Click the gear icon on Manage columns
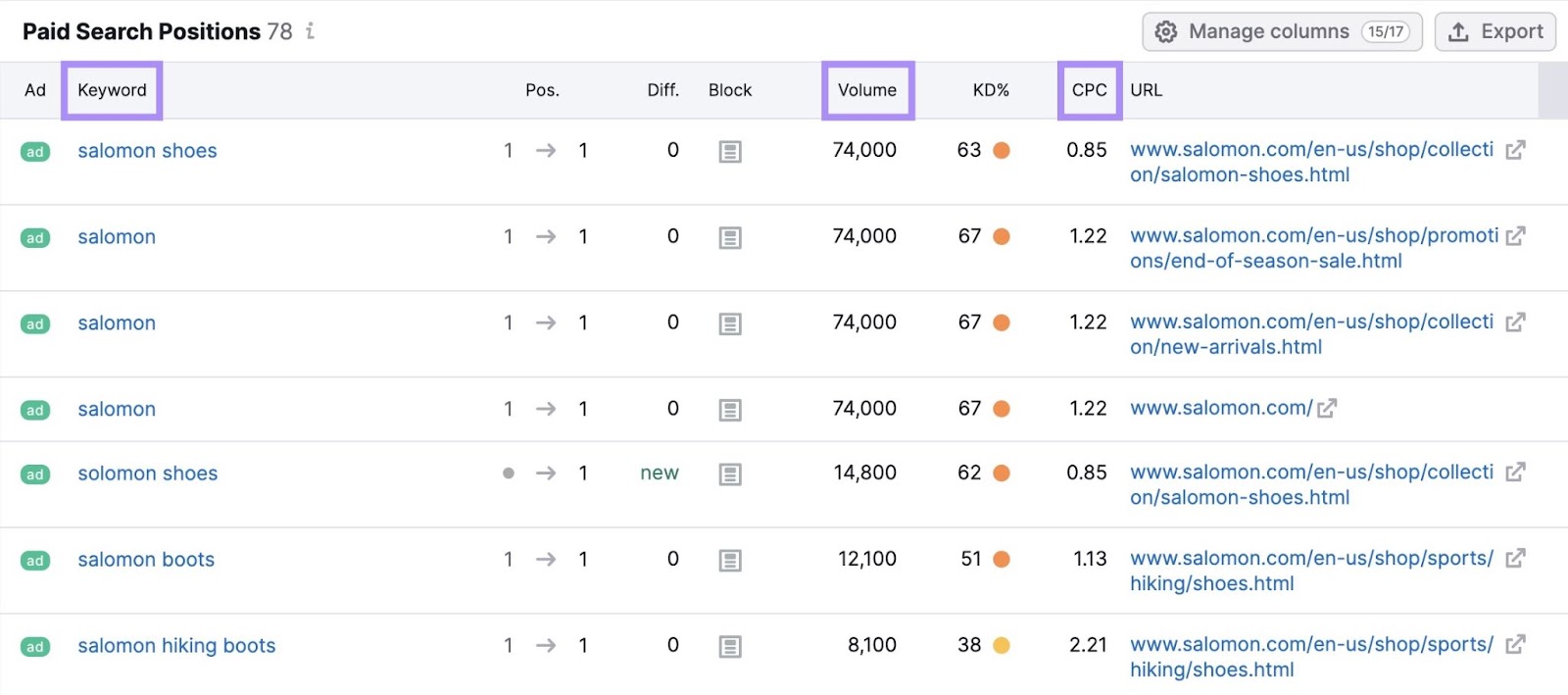This screenshot has height=695, width=1568. (1166, 30)
